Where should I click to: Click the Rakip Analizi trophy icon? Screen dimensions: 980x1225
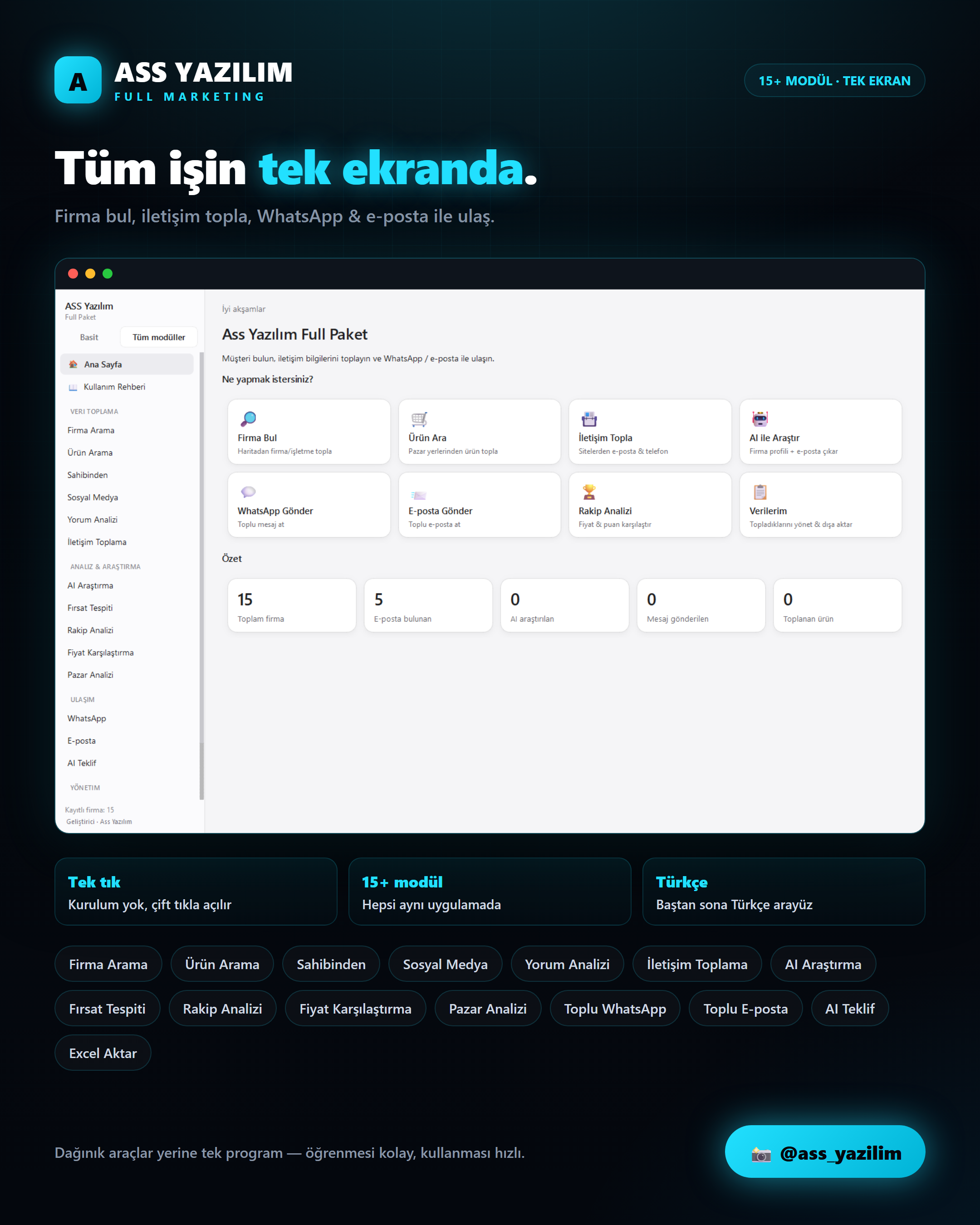(x=589, y=492)
